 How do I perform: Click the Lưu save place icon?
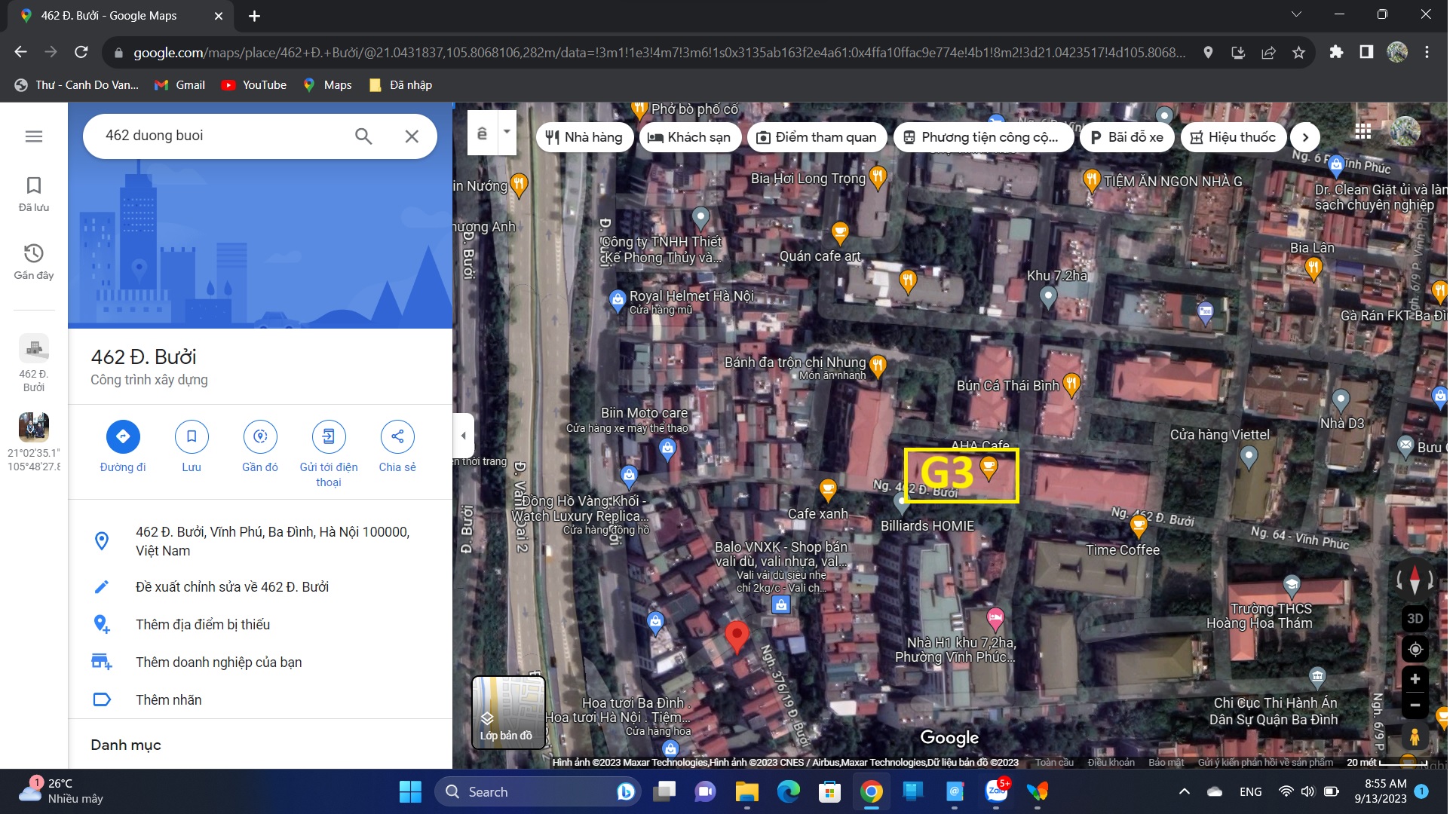pos(192,436)
